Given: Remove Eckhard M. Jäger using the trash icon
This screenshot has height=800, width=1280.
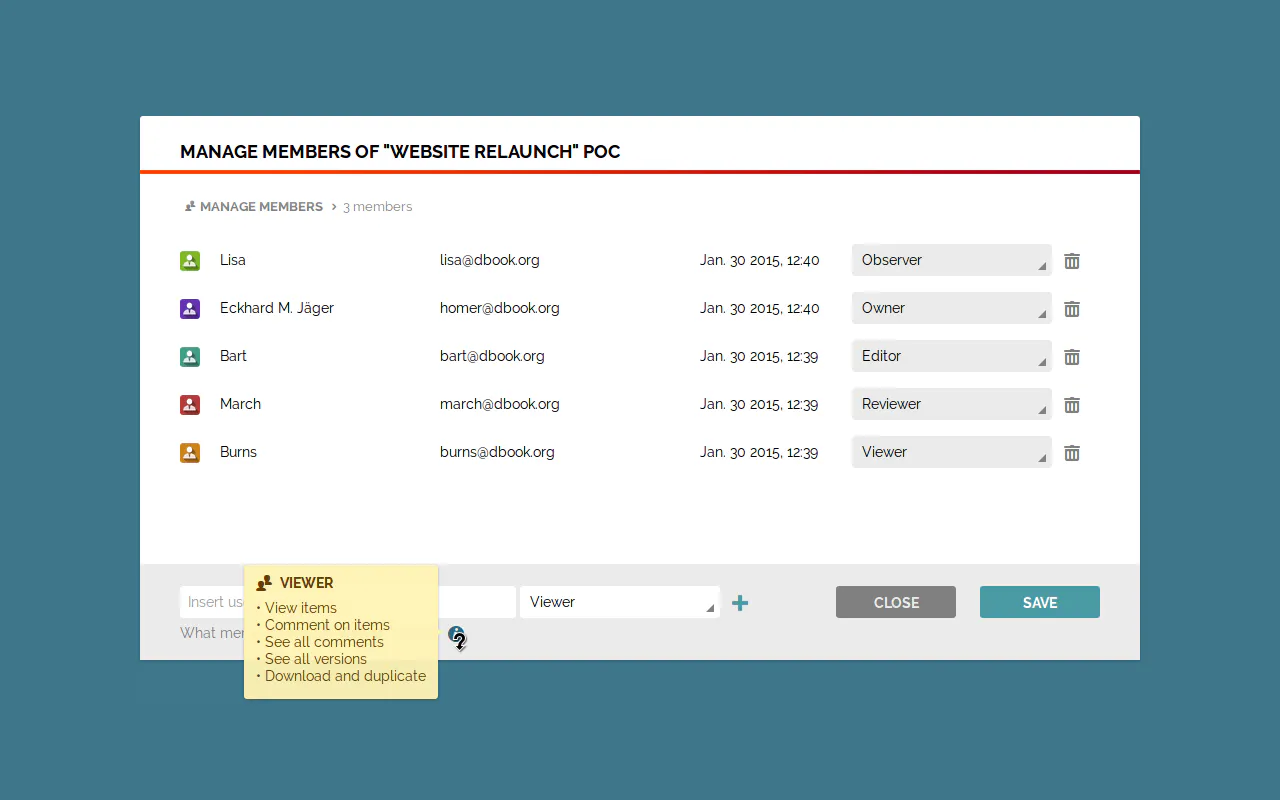Looking at the screenshot, I should [1072, 309].
